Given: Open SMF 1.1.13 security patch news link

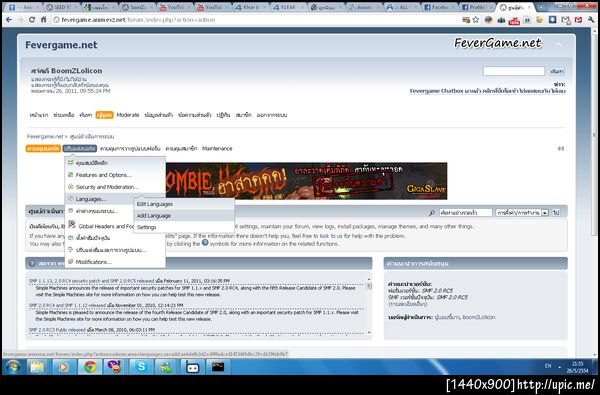Looking at the screenshot, I should coord(91,281).
